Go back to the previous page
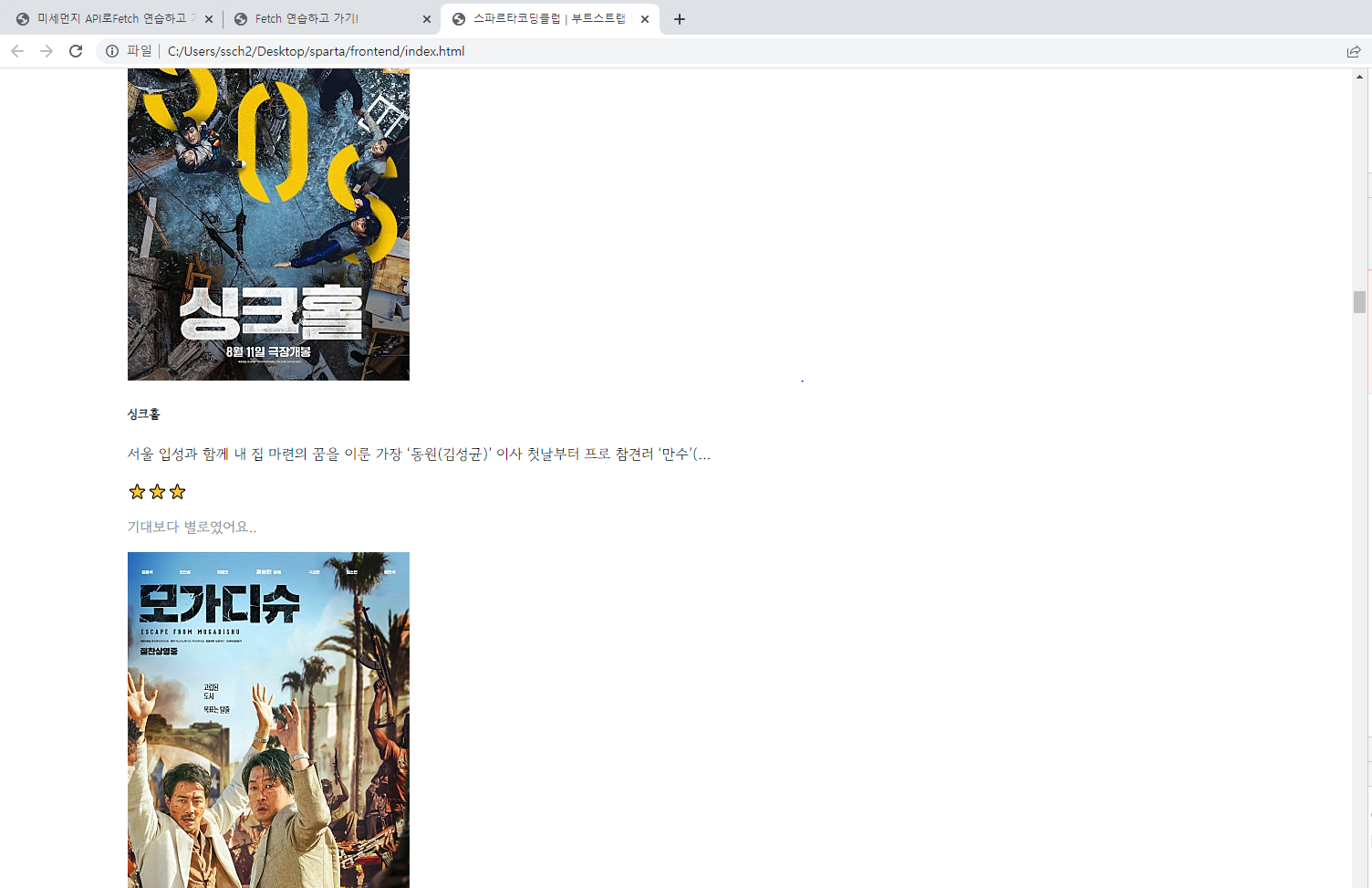This screenshot has width=1372, height=888. tap(17, 51)
